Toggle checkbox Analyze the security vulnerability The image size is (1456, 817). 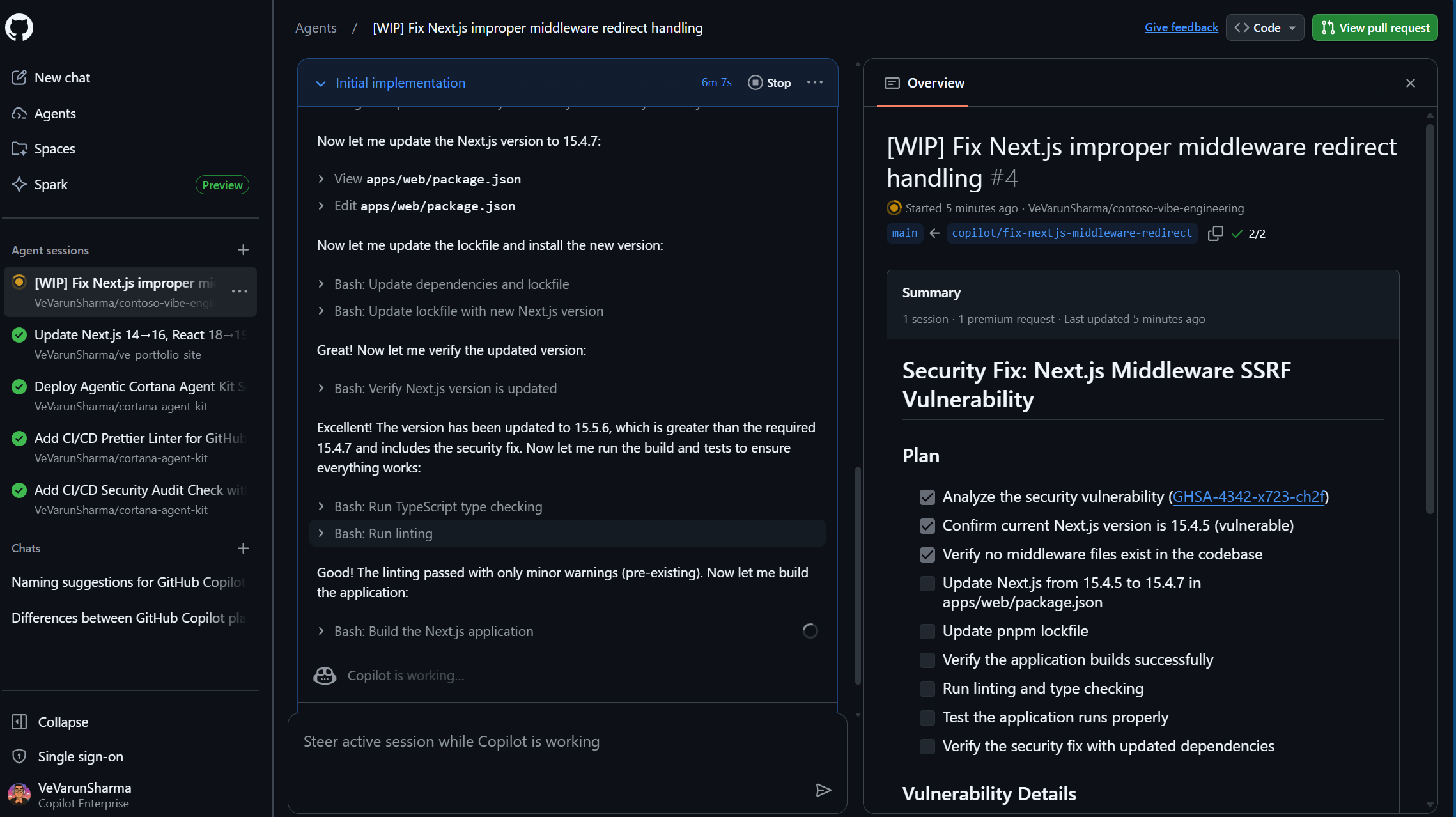pos(927,497)
